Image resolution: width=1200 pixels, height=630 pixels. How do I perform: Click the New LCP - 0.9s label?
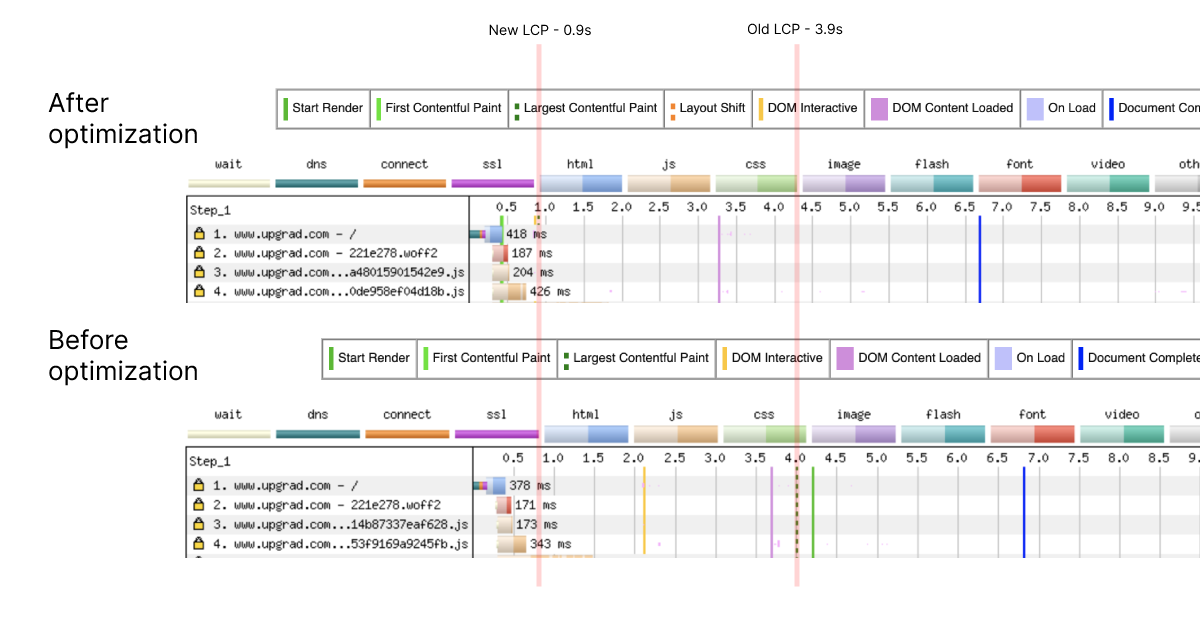point(539,30)
